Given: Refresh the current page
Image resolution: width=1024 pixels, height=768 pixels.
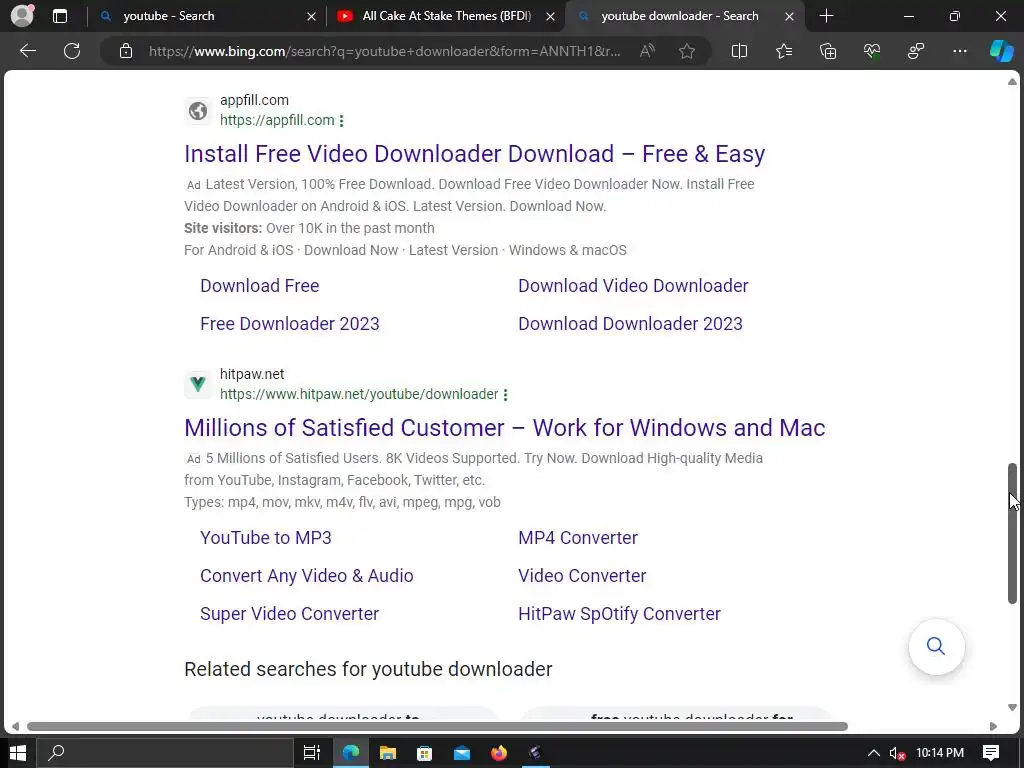Looking at the screenshot, I should tap(72, 51).
